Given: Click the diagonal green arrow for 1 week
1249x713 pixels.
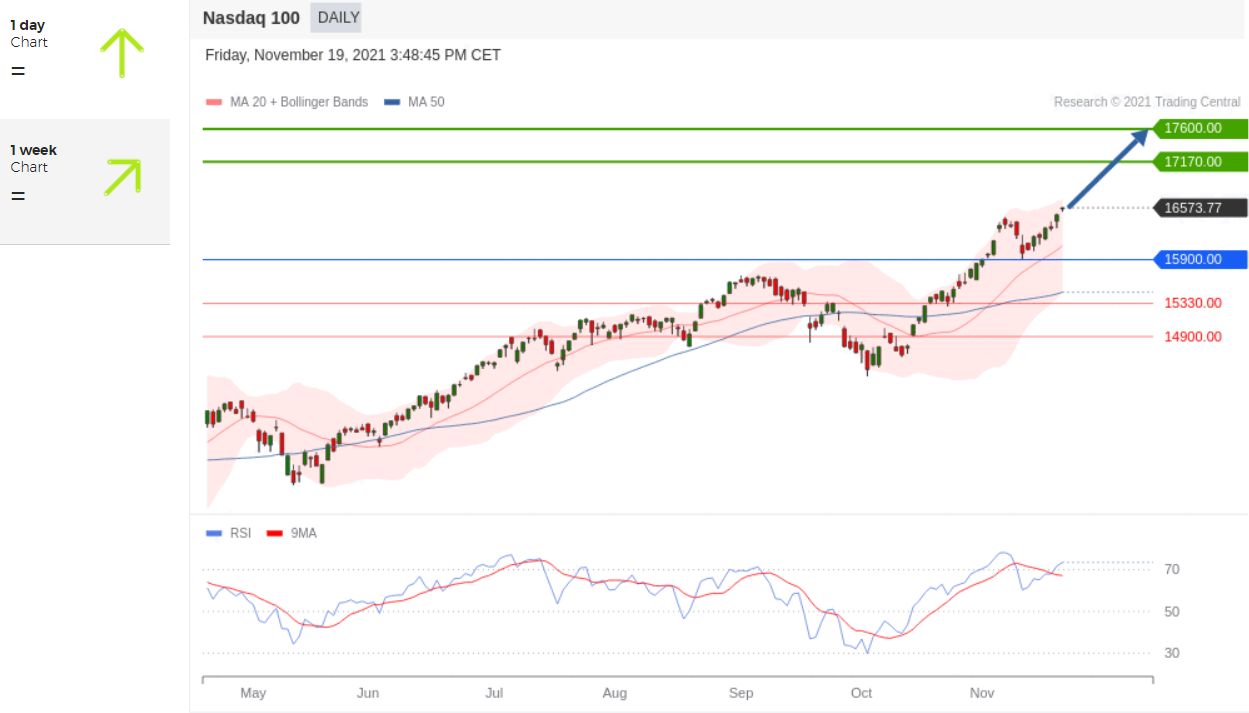Looking at the screenshot, I should (122, 177).
